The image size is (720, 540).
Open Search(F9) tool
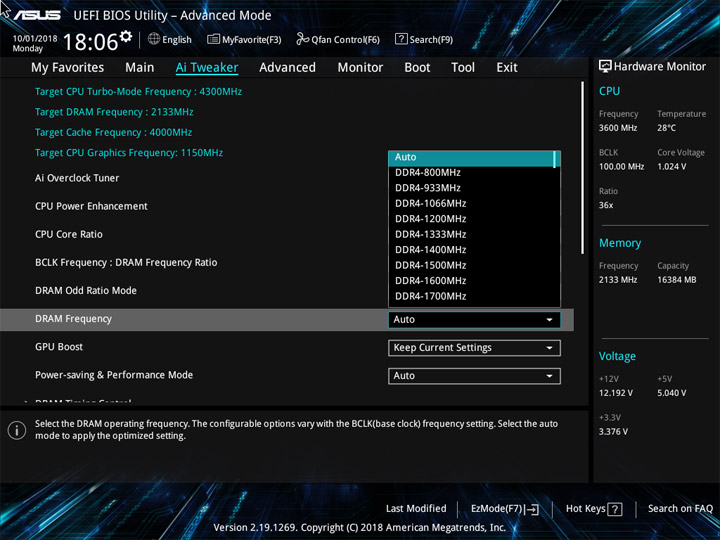point(424,39)
